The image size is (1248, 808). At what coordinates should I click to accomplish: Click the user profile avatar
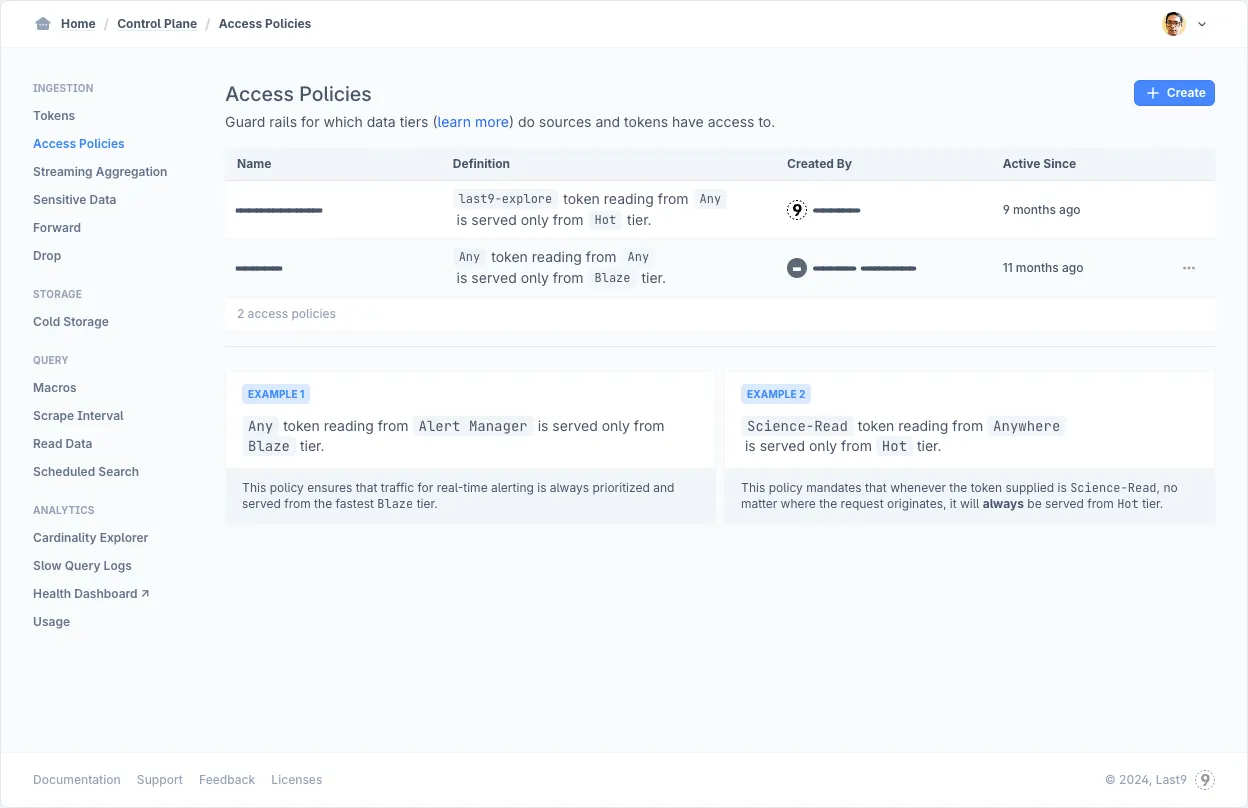point(1174,24)
